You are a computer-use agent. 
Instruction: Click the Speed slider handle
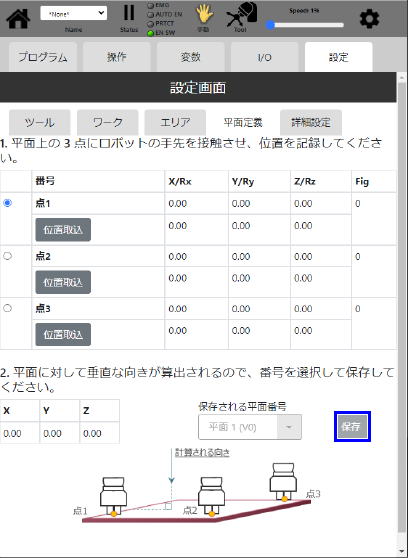click(271, 25)
